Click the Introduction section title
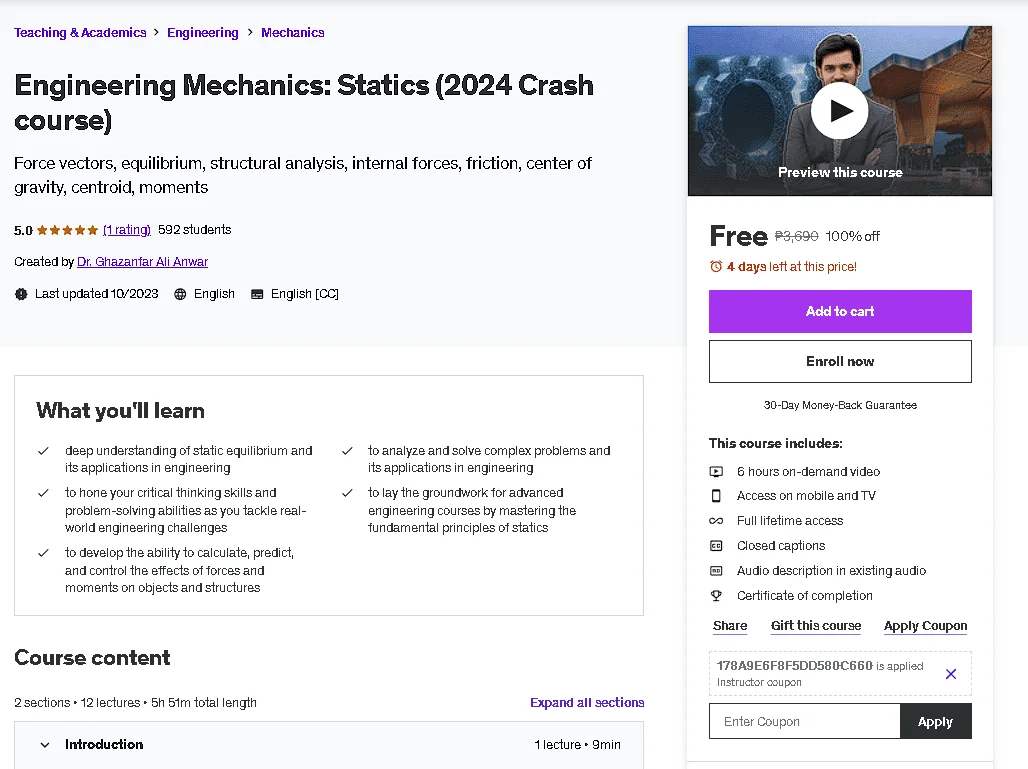The height and width of the screenshot is (769, 1028). tap(104, 744)
